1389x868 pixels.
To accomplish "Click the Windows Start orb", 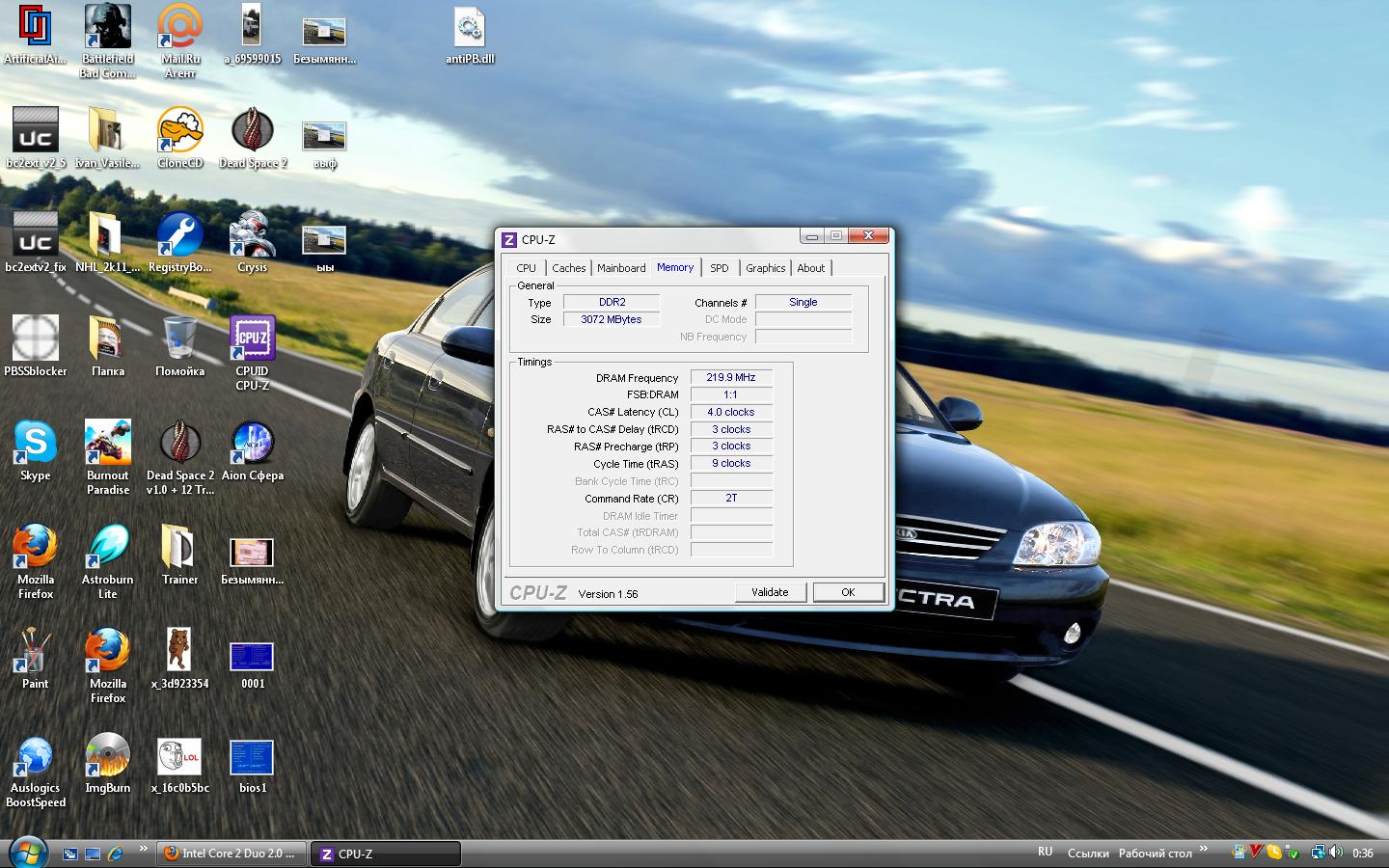I will coord(27,853).
